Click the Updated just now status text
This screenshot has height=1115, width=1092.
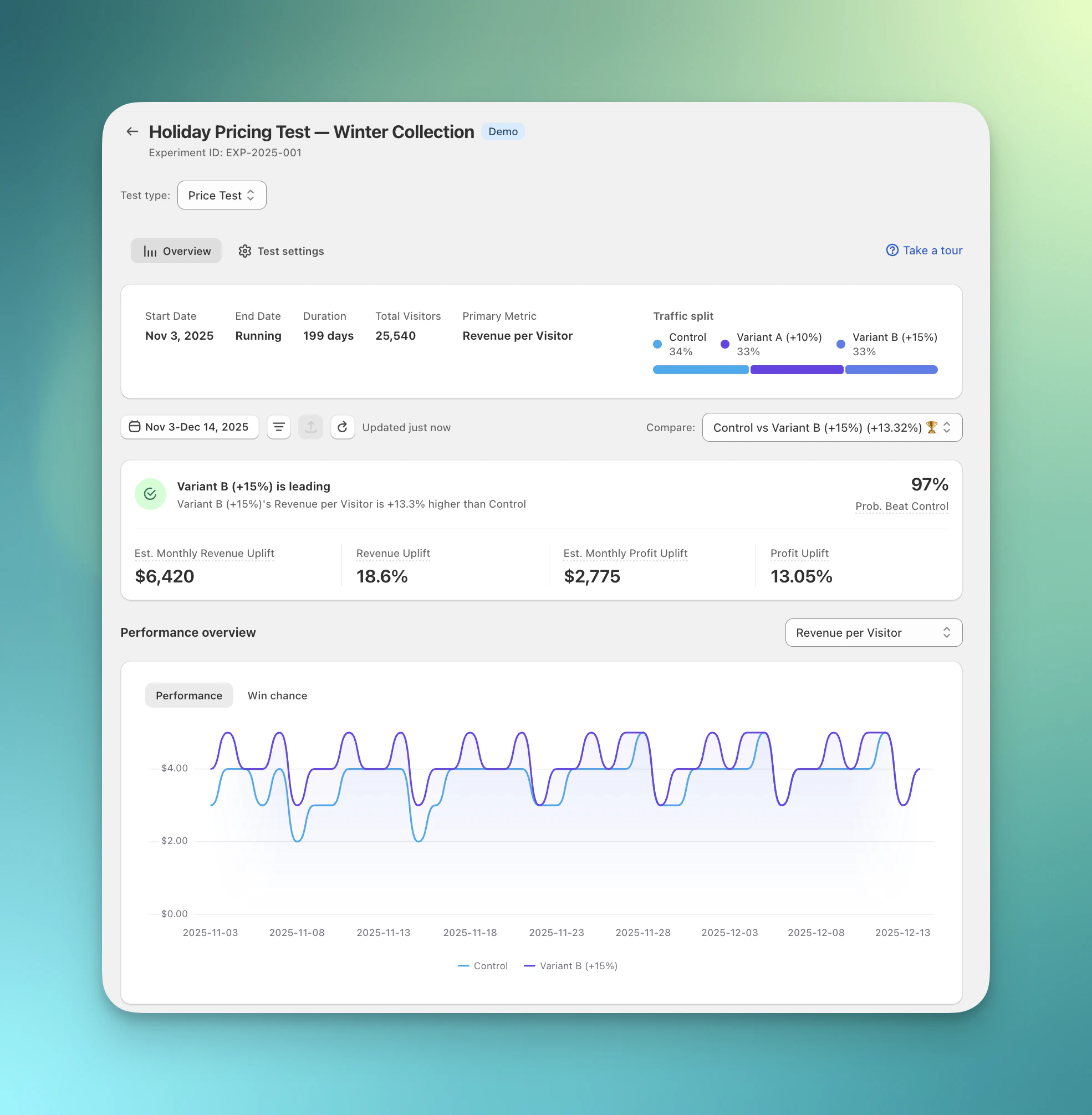[406, 428]
